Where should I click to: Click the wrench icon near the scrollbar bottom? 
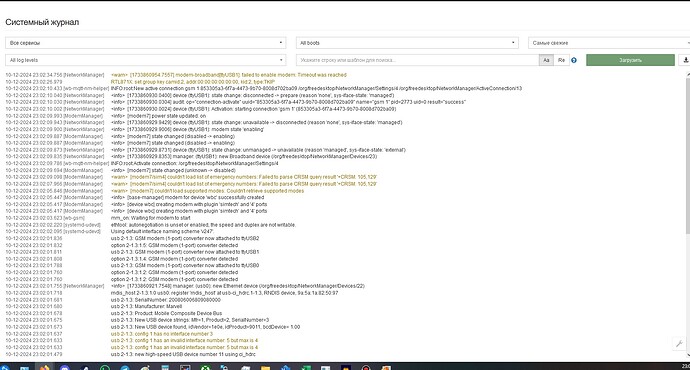tap(679, 344)
